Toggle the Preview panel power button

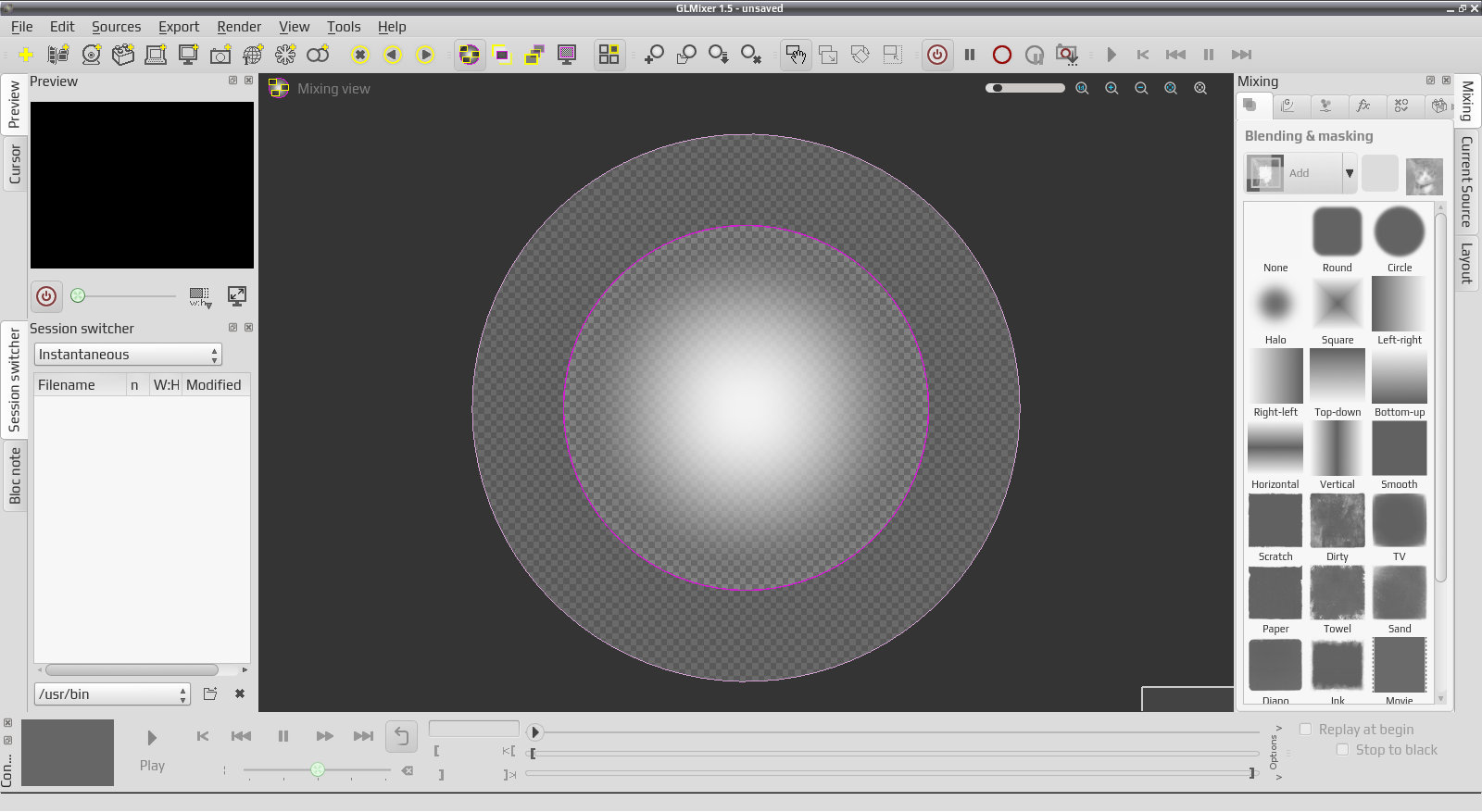pos(46,295)
